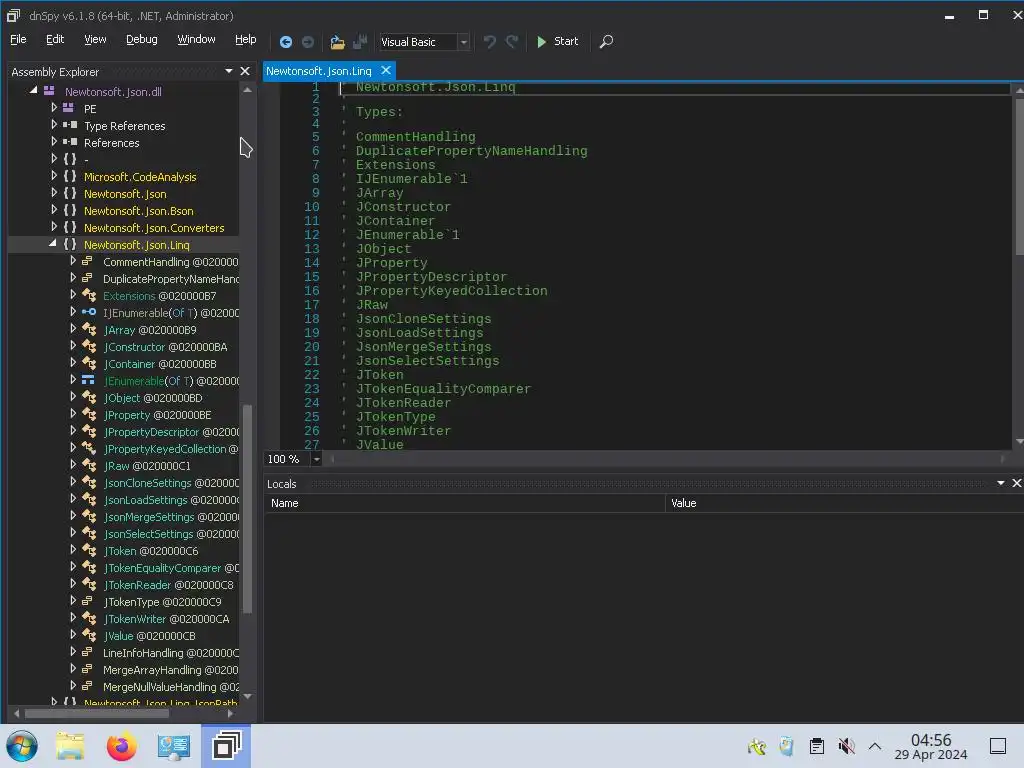Collapse the Newtonsoft.Json.dll tree node

[x=33, y=91]
